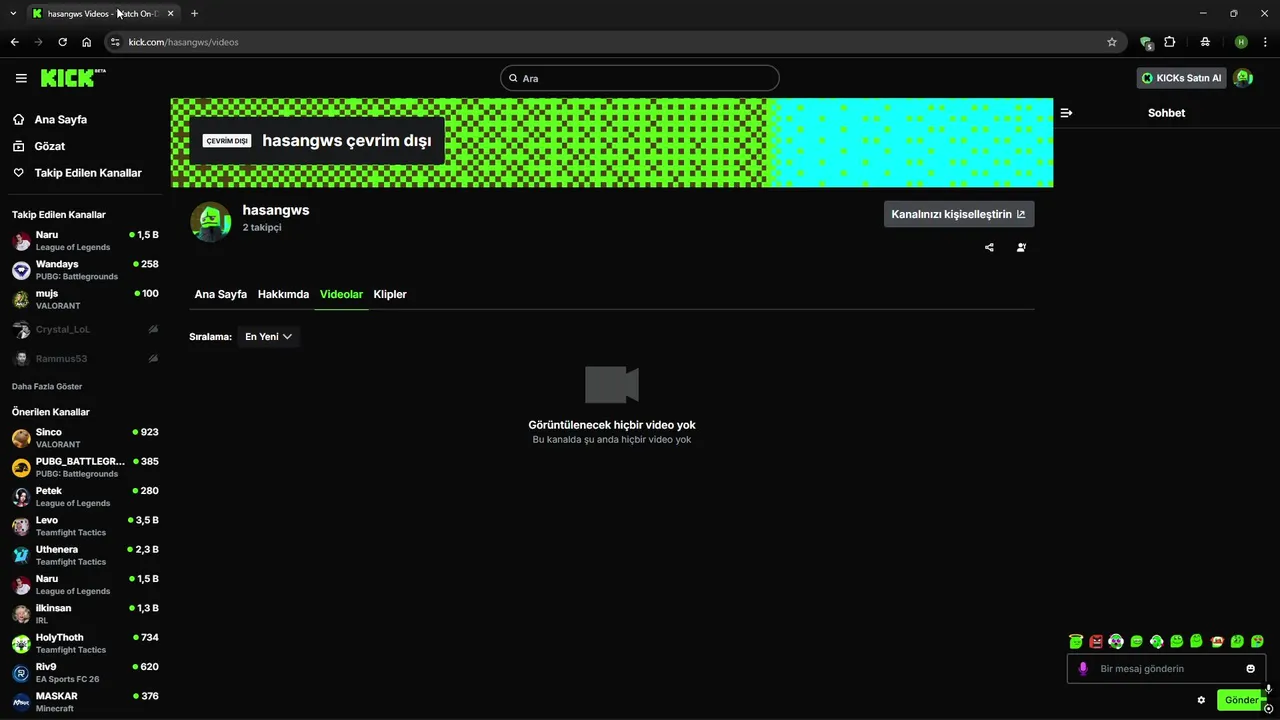
Task: Open the emoji picker in chat
Action: coord(1250,669)
